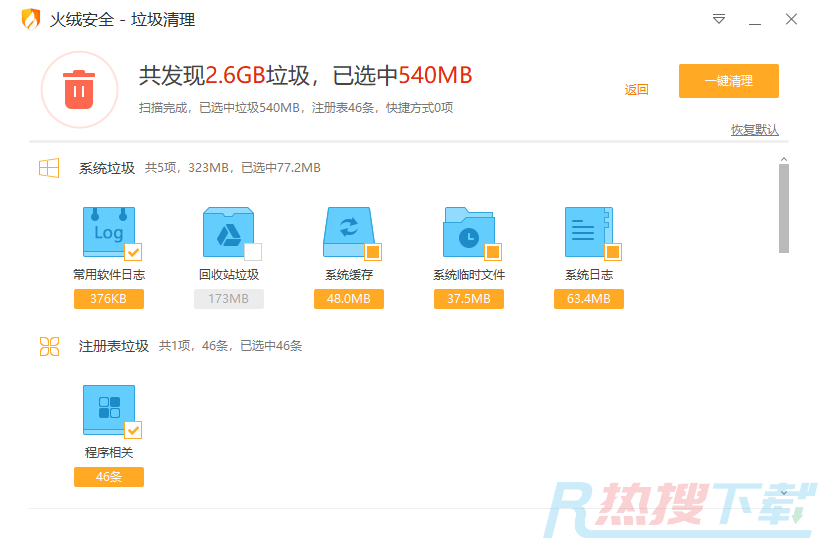Click the 46条 count badge
The image size is (818, 538).
(x=109, y=476)
